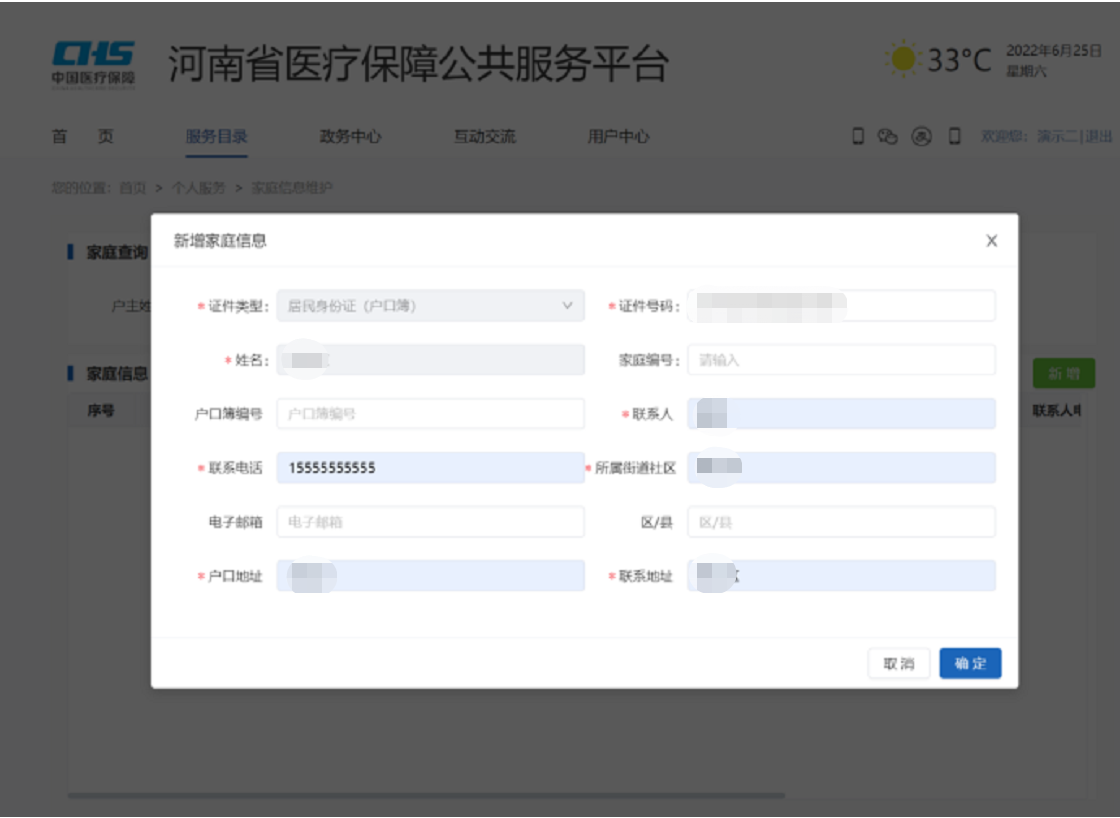
Task: Open the 区/县 district selection field
Action: [842, 521]
